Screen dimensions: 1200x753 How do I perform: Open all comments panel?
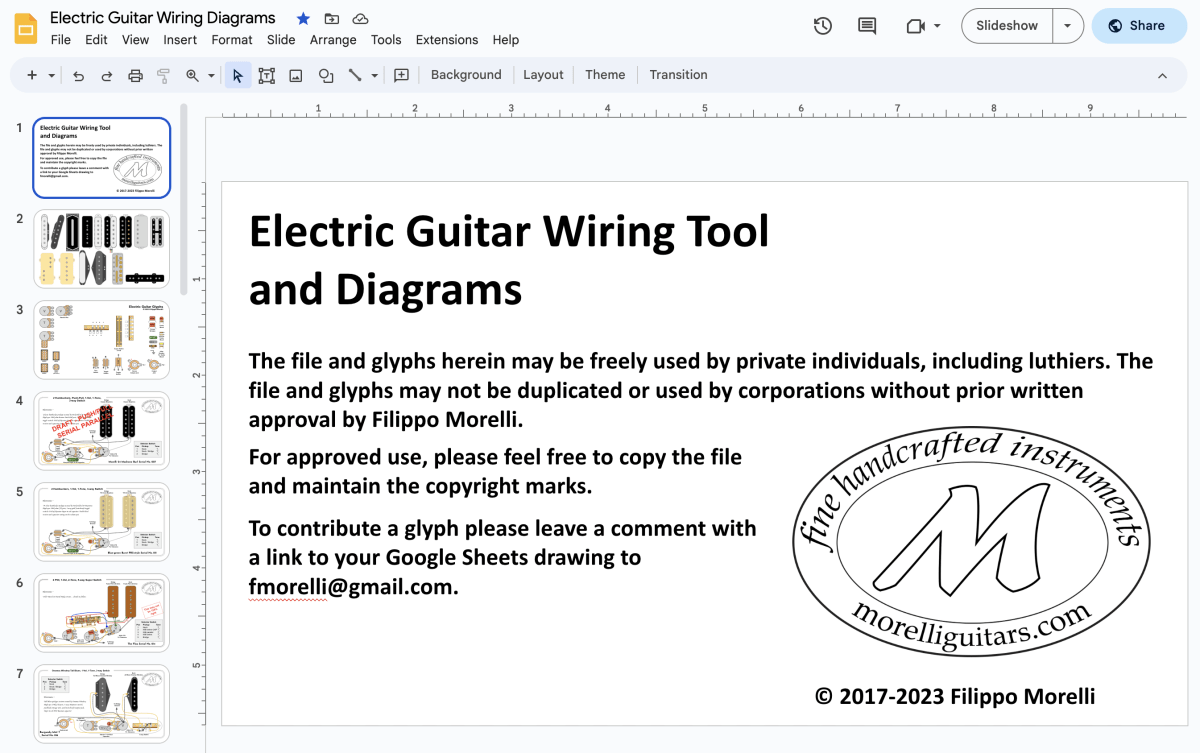tap(866, 25)
